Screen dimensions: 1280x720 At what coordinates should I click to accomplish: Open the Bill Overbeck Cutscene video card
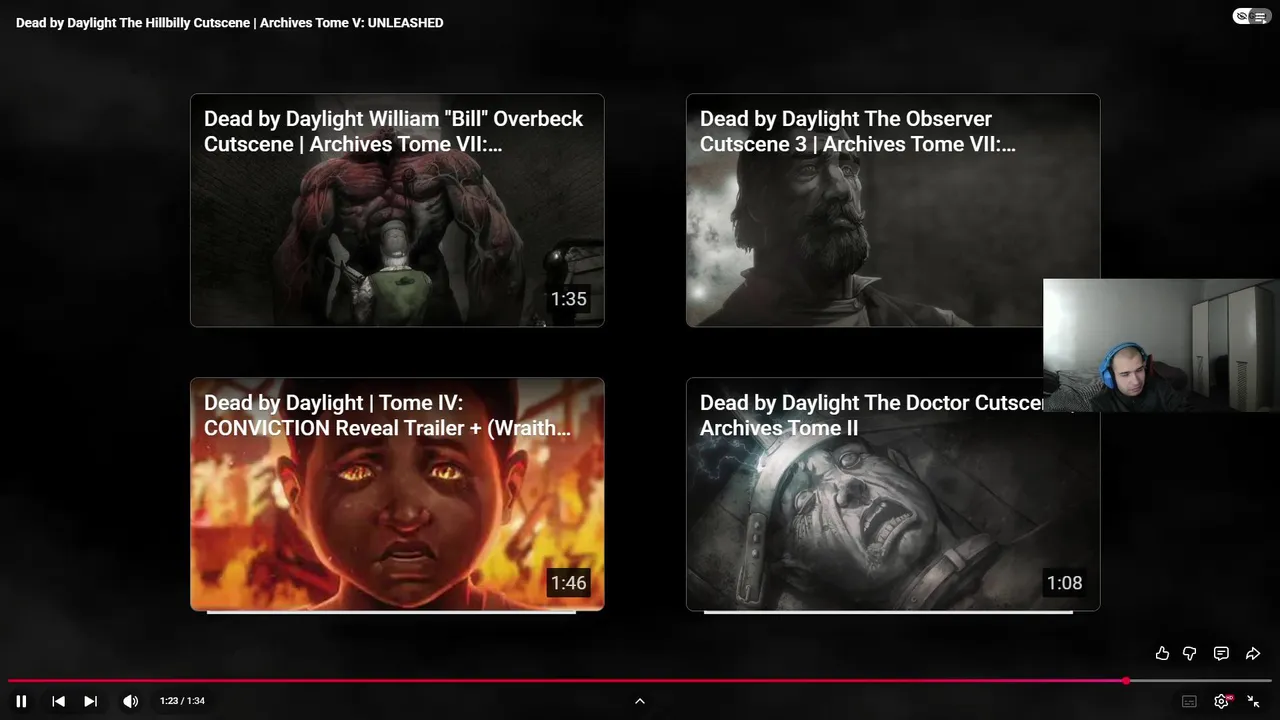(397, 210)
